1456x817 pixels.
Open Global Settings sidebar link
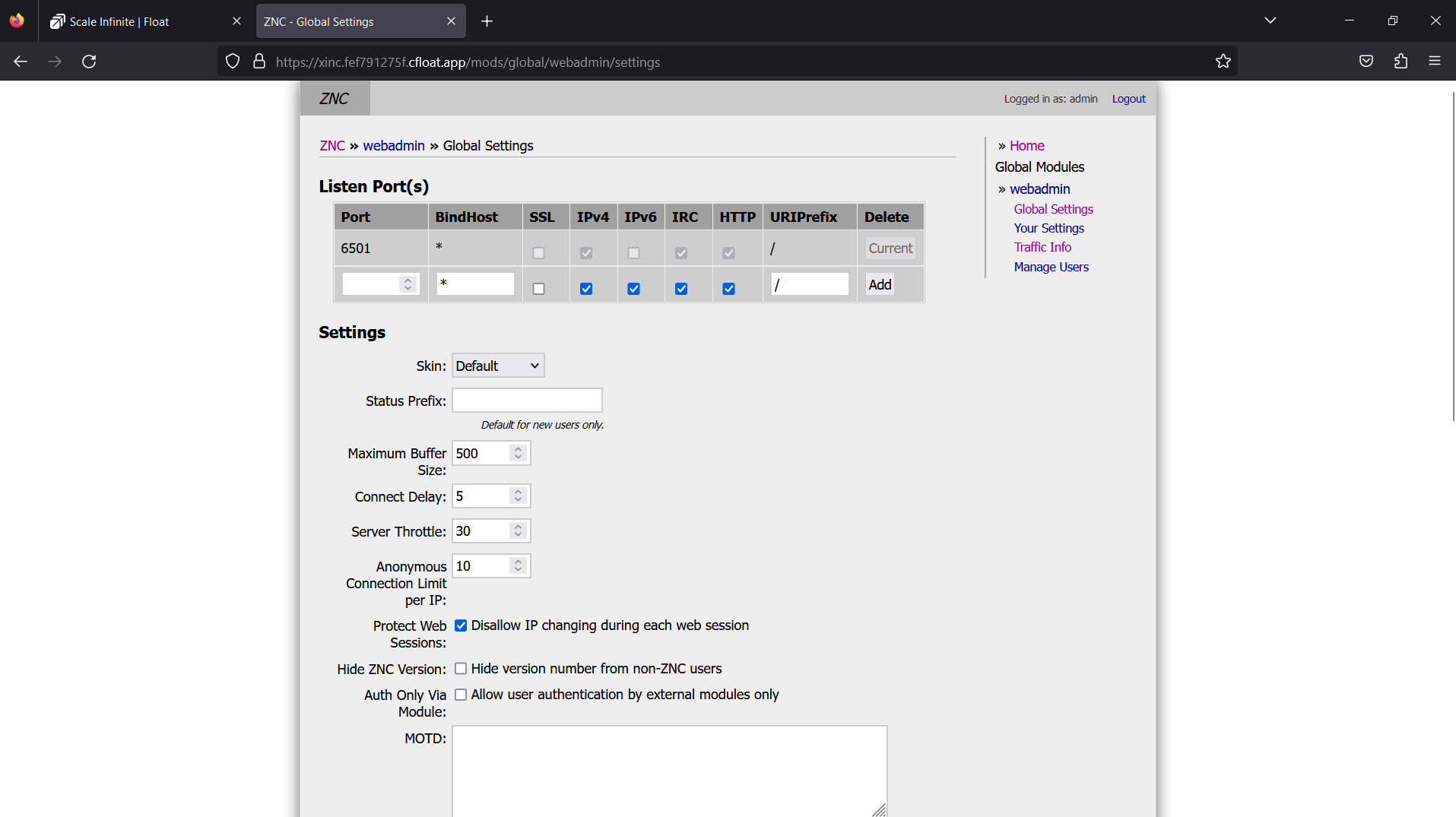coord(1053,209)
